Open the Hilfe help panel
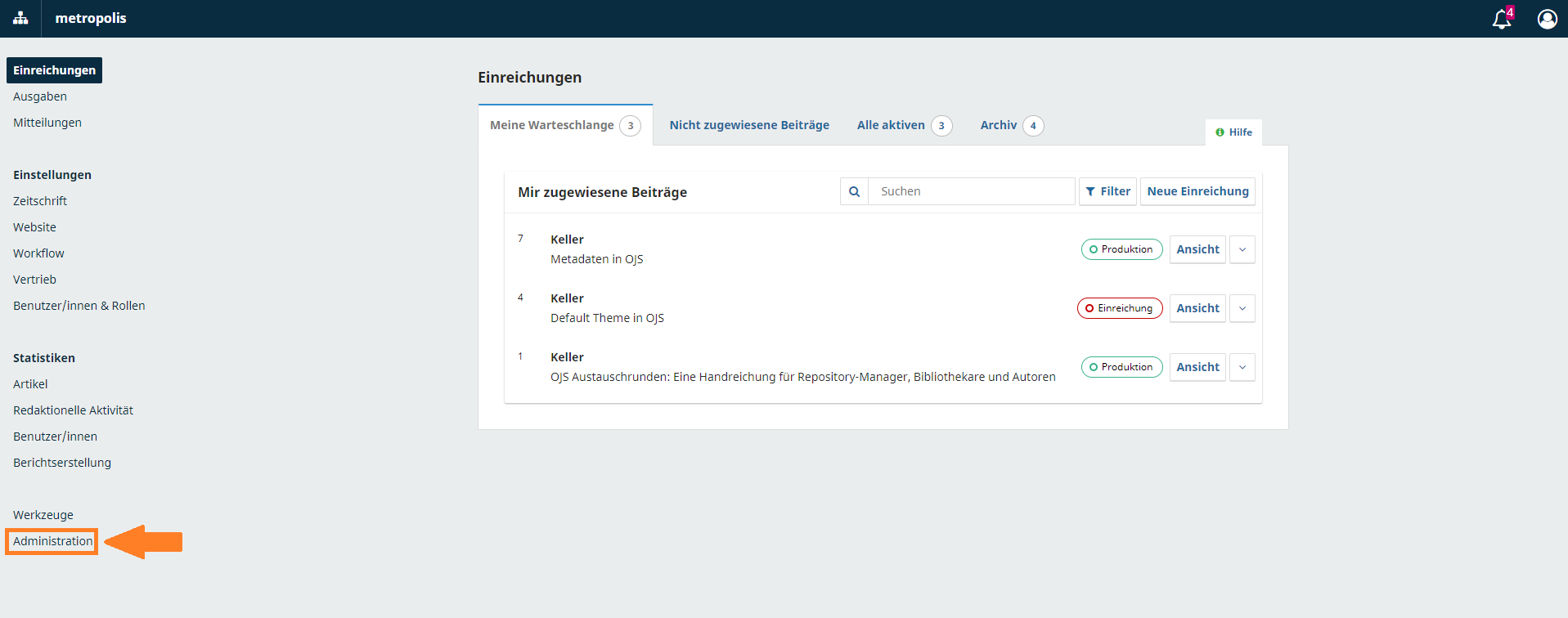This screenshot has width=1568, height=618. tap(1233, 132)
